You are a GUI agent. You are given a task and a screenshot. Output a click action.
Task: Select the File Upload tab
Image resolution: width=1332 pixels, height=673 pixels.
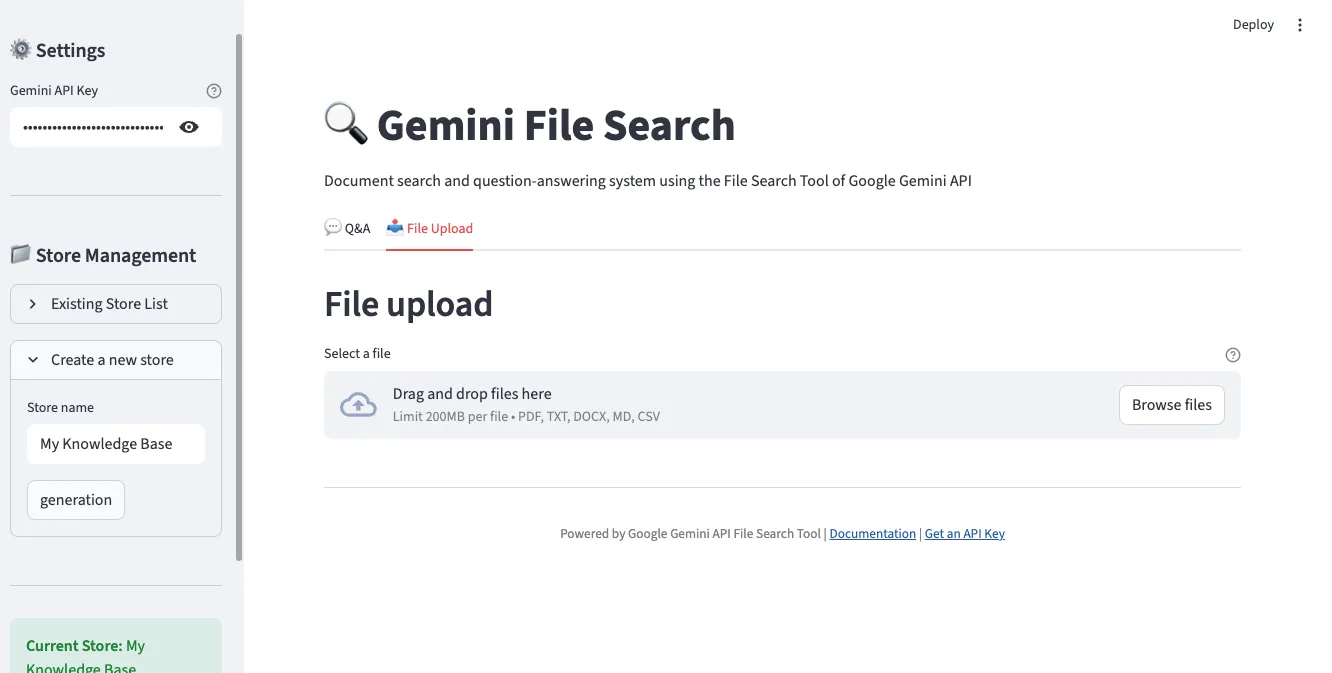click(x=429, y=227)
